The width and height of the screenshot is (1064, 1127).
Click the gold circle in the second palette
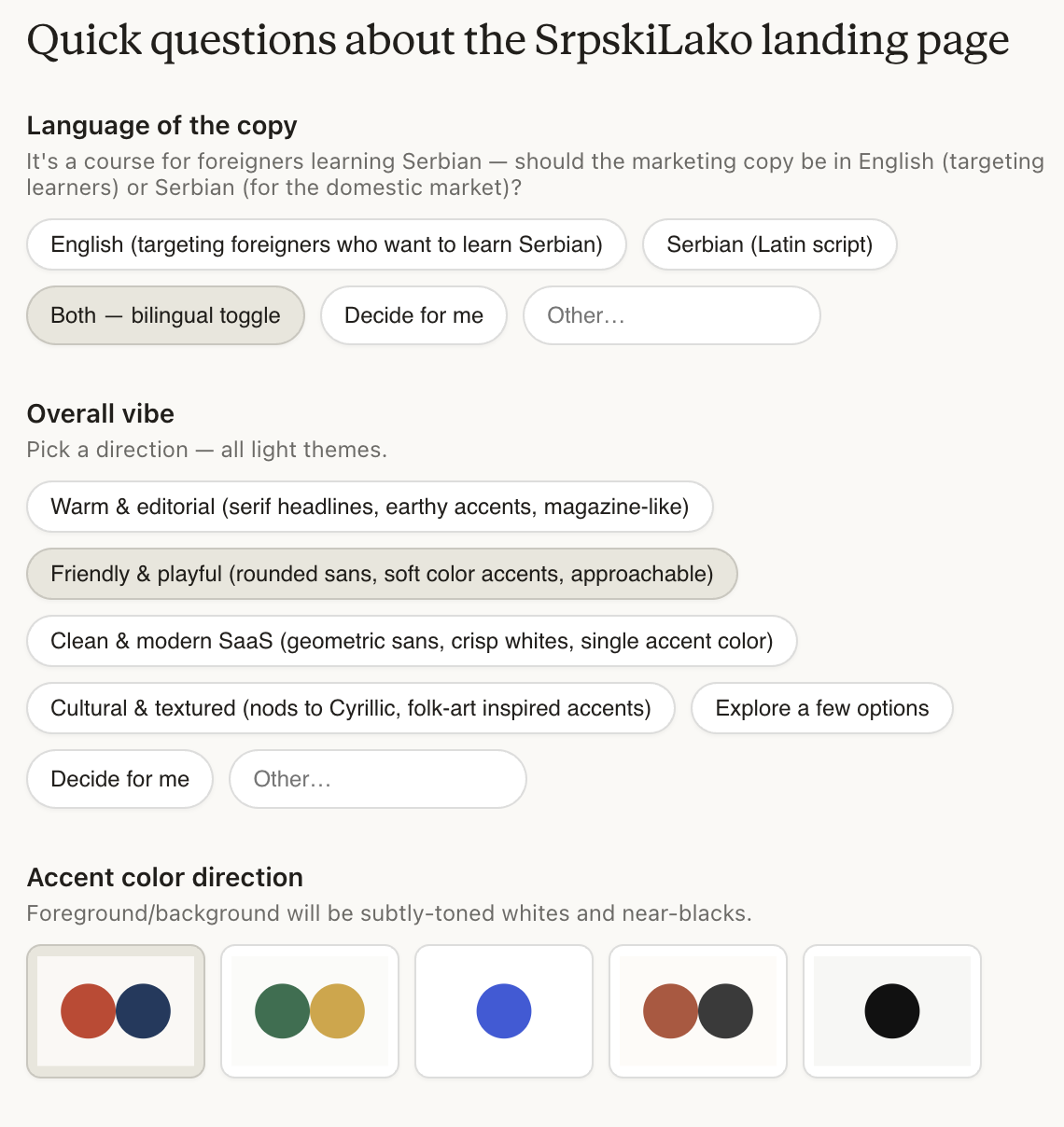337,1010
